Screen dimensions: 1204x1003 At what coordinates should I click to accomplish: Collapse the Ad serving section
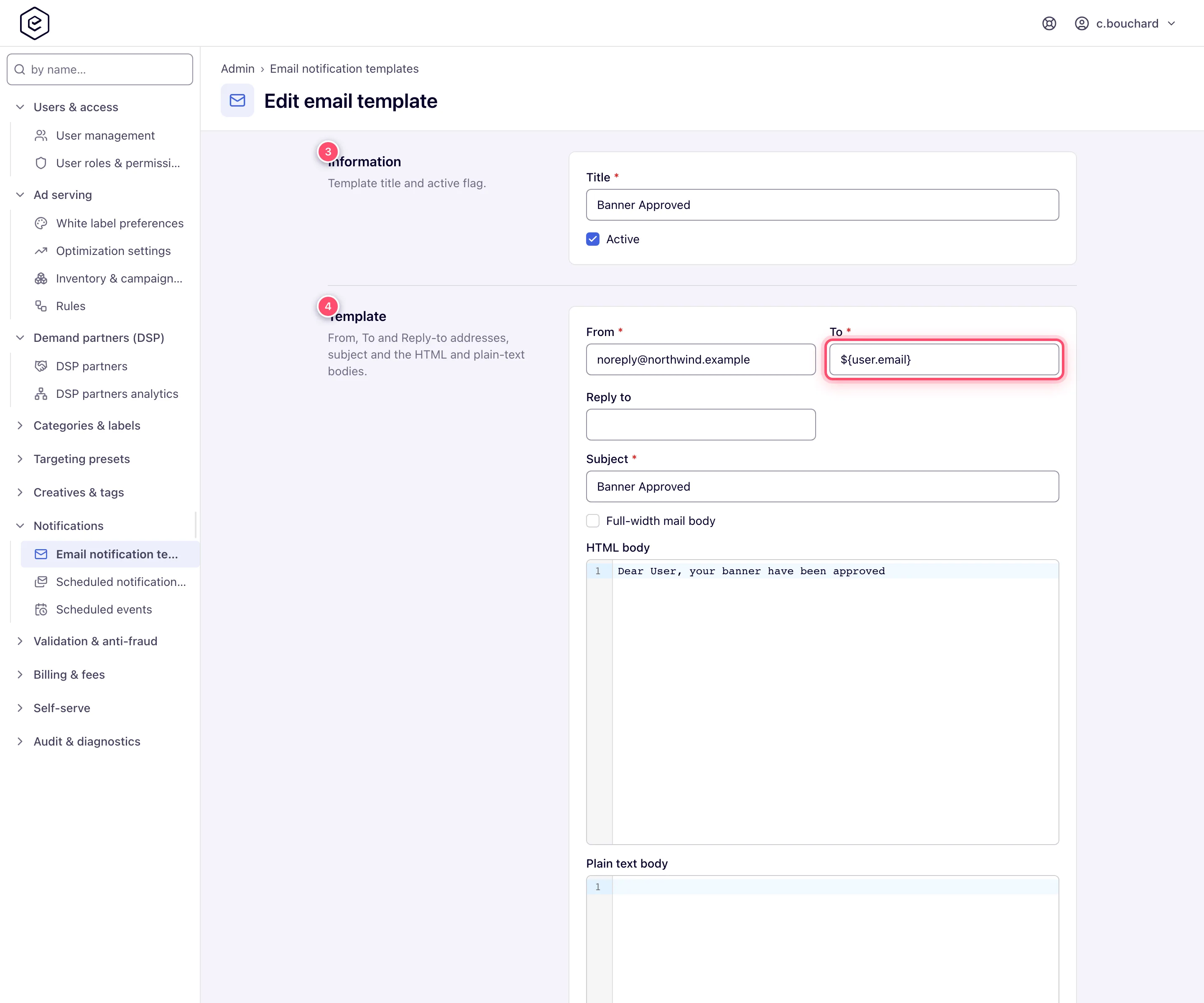click(20, 195)
